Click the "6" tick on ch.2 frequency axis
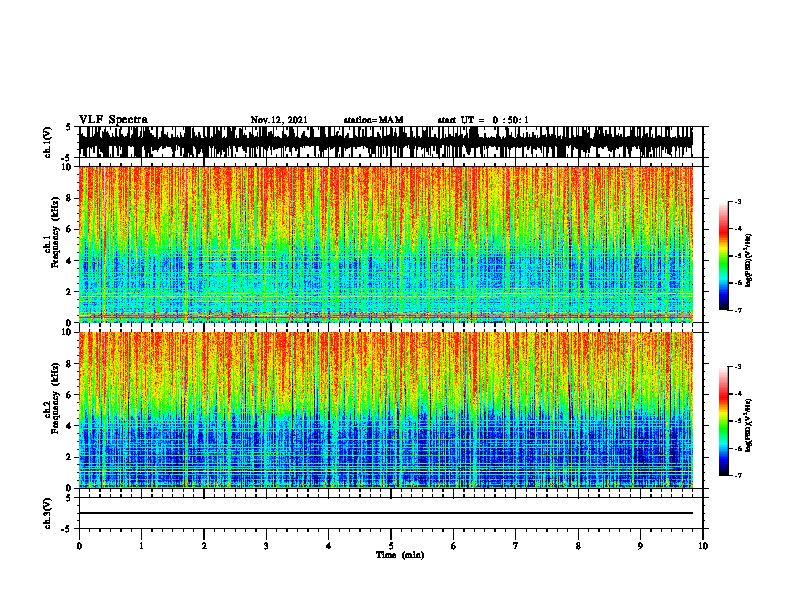 pos(70,395)
